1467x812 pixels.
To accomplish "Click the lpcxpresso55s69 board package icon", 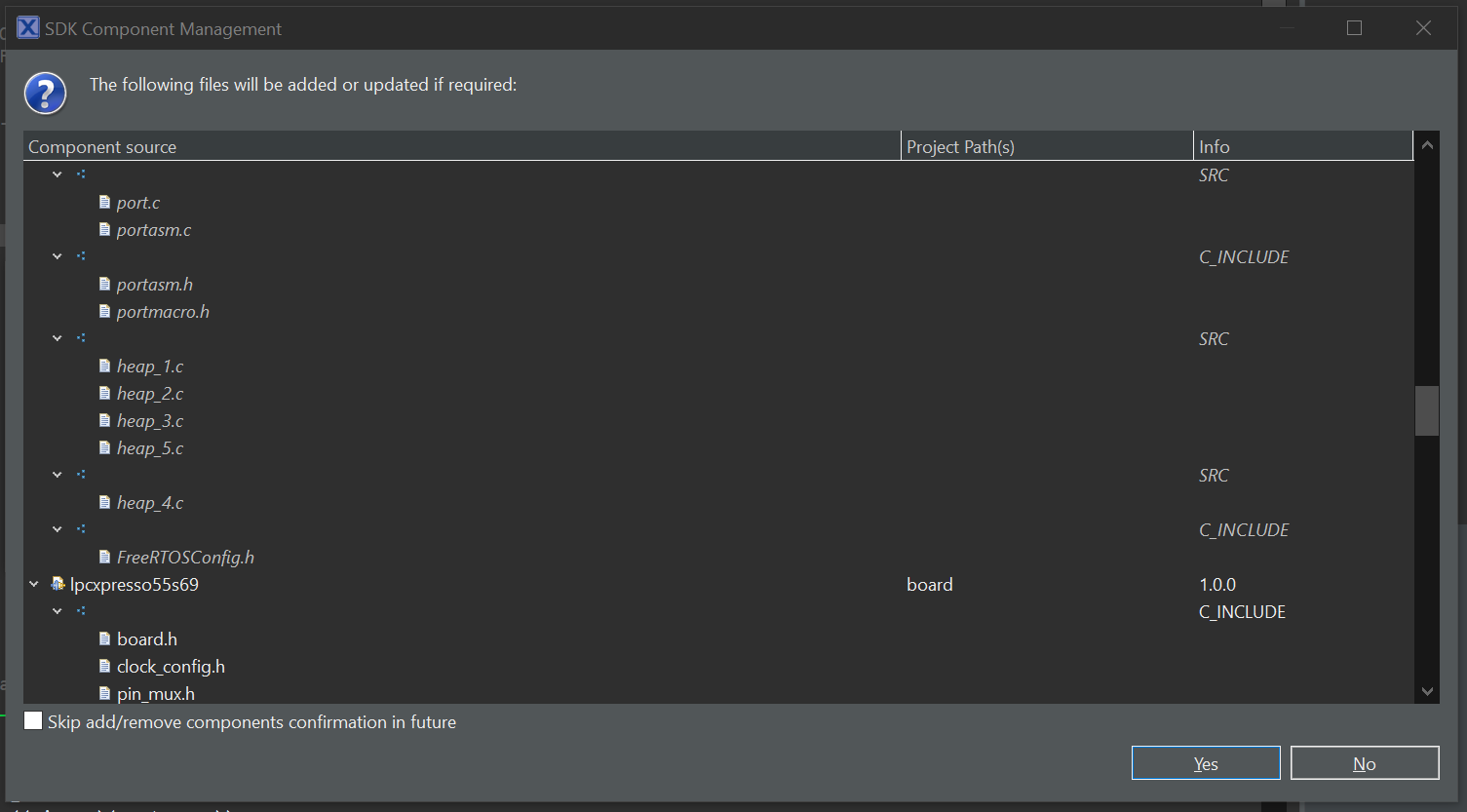I will (56, 584).
